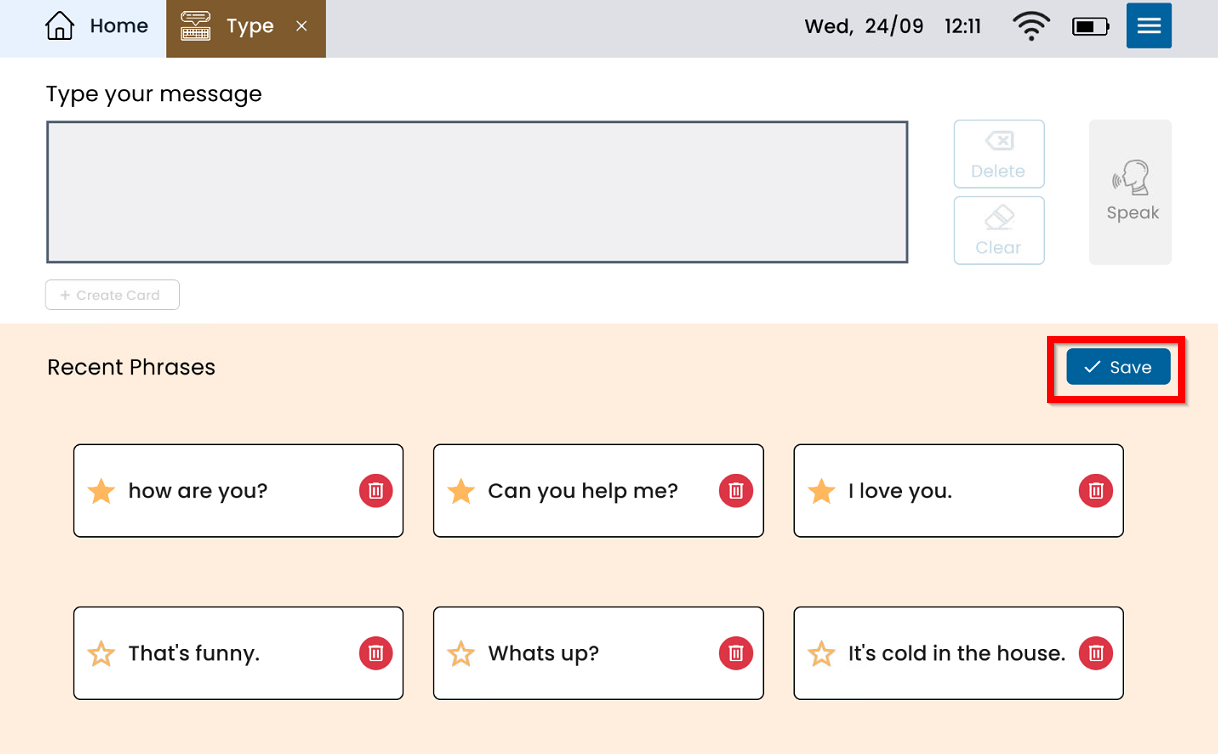Go to the Home tab

click(97, 27)
